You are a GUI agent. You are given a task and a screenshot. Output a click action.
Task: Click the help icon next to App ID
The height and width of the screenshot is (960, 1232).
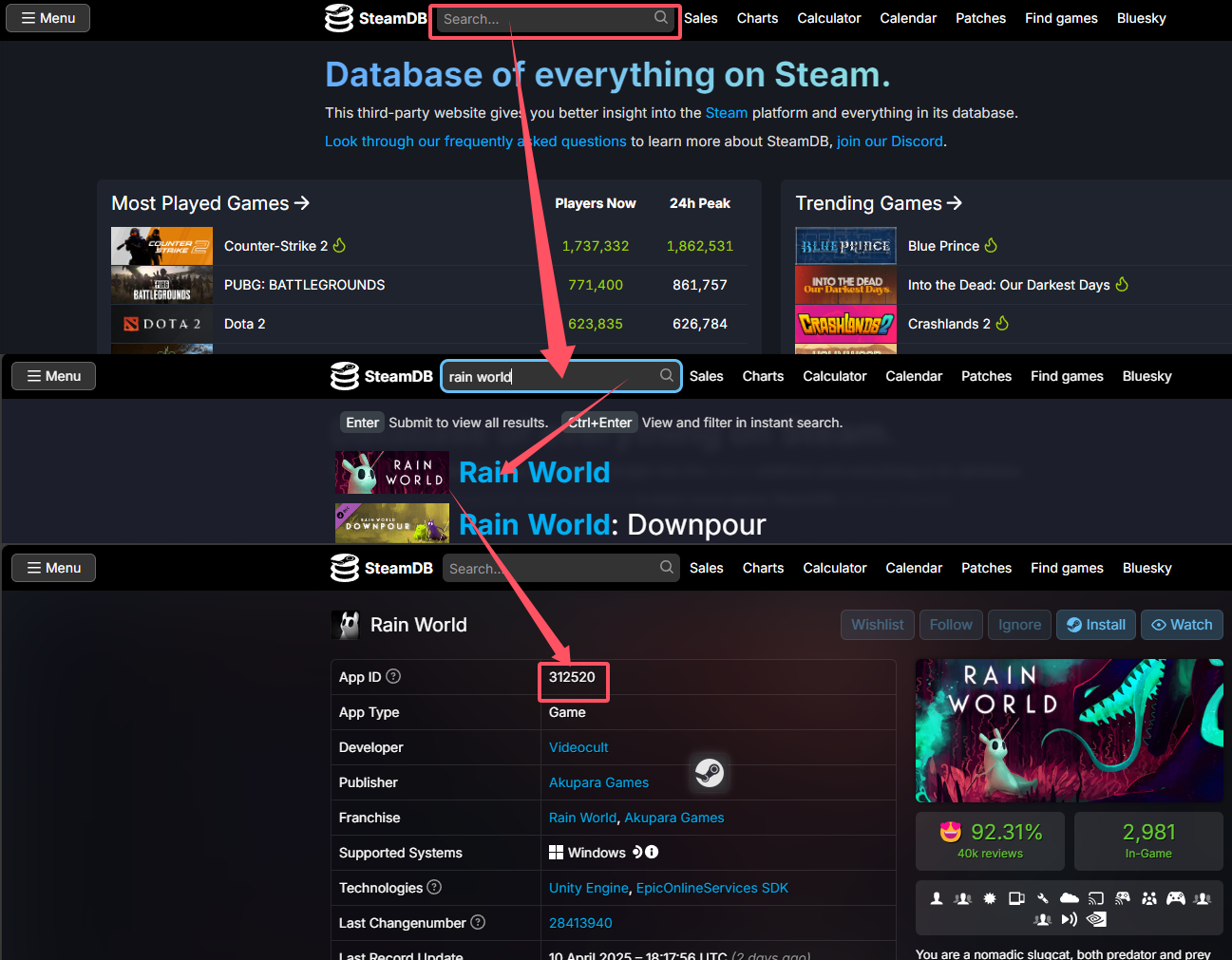pyautogui.click(x=393, y=676)
